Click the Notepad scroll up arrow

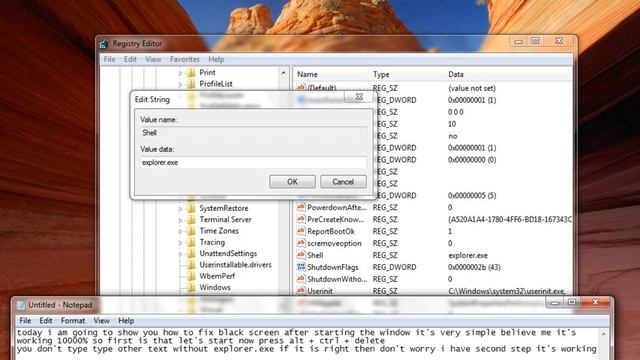(604, 334)
